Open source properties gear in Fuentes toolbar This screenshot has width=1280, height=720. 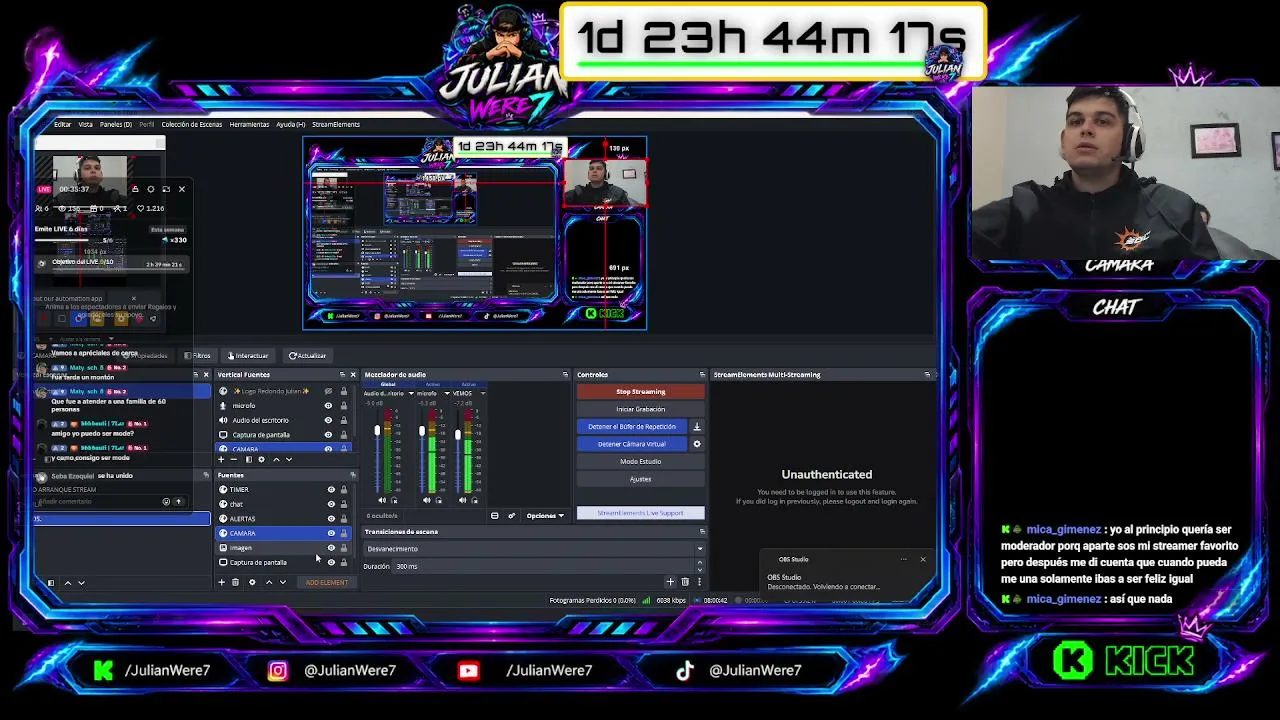point(252,582)
